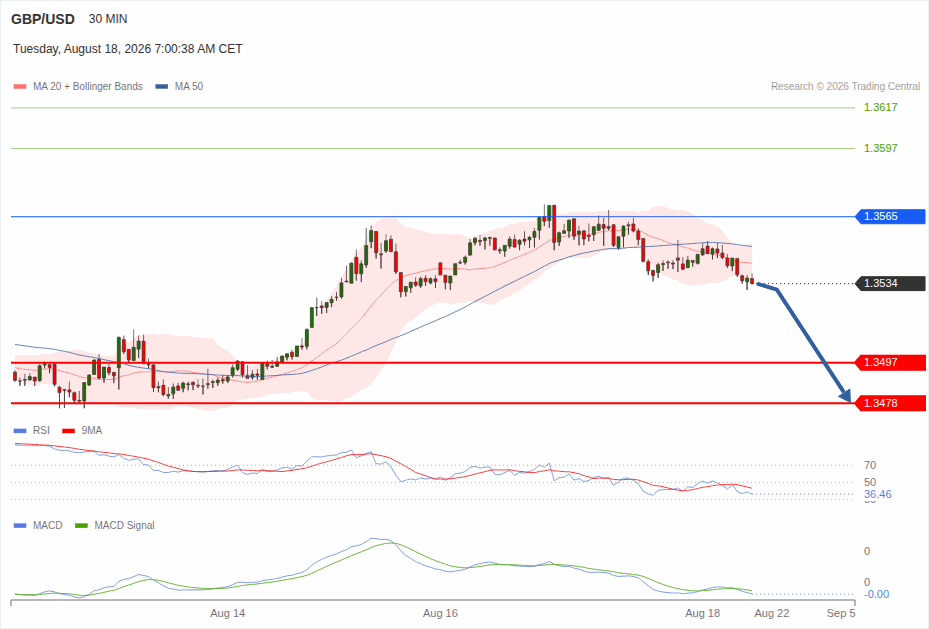Click the MA 20 + Bollinger Bands legend swatch

[20, 86]
